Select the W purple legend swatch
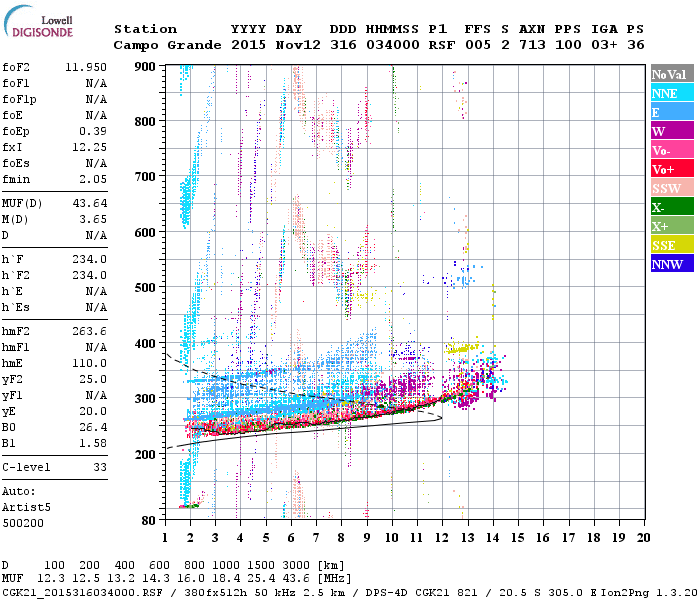The image size is (700, 600). 672,131
